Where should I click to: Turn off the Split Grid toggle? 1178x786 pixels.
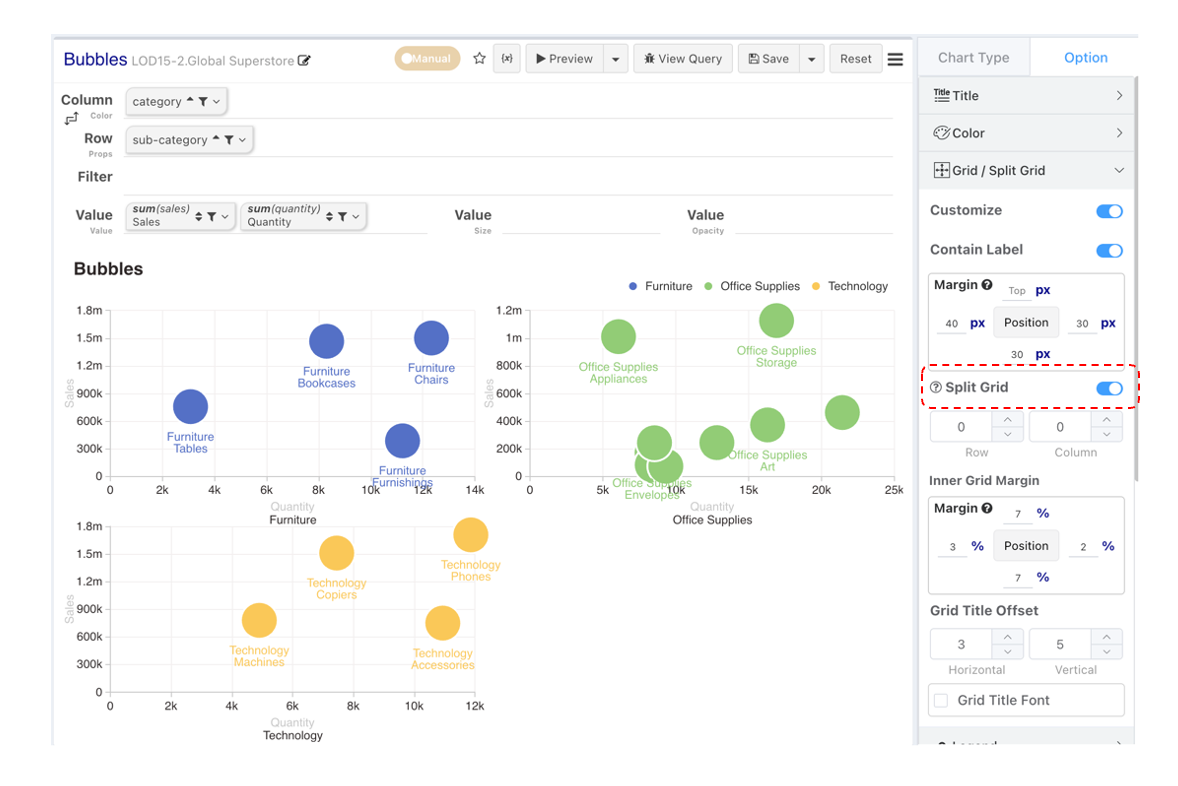click(x=1109, y=388)
